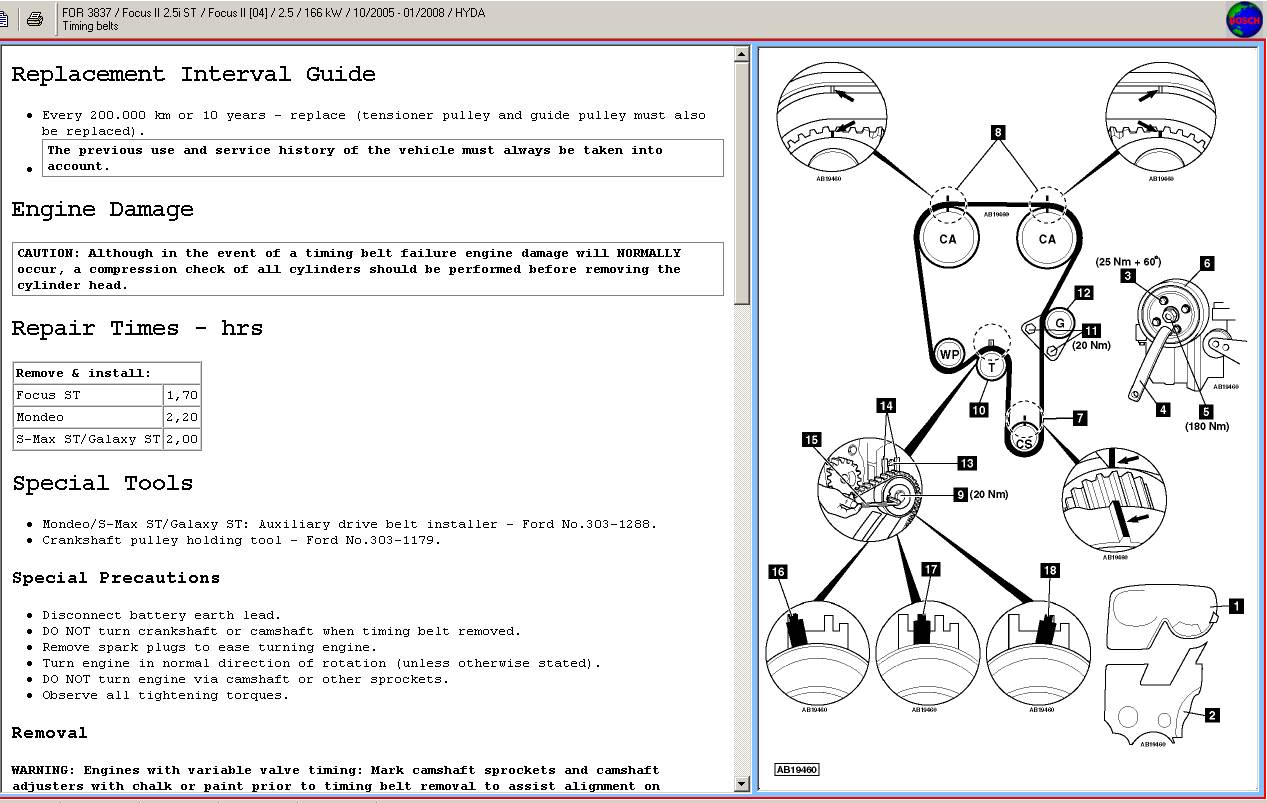The image size is (1267, 803).
Task: Click callout number 16 above the bottom-left circle
Action: click(777, 572)
